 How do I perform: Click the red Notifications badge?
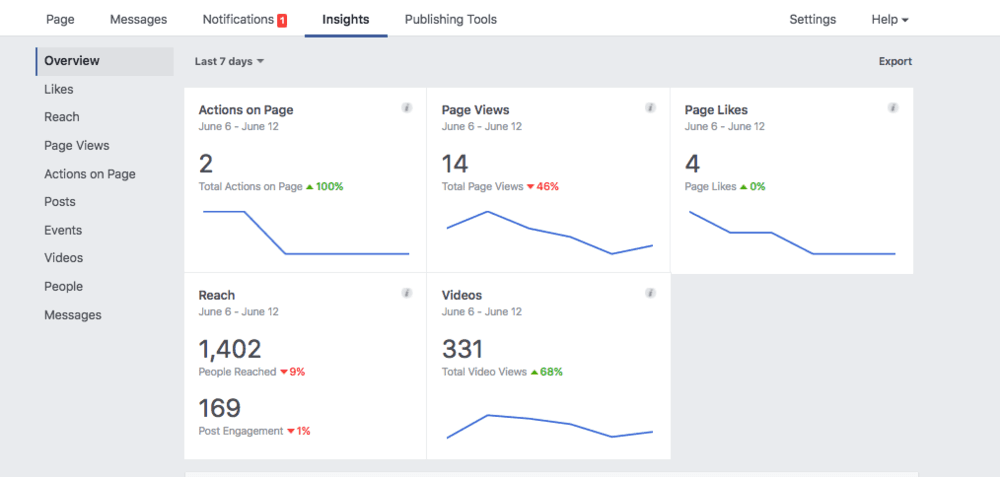[x=282, y=20]
